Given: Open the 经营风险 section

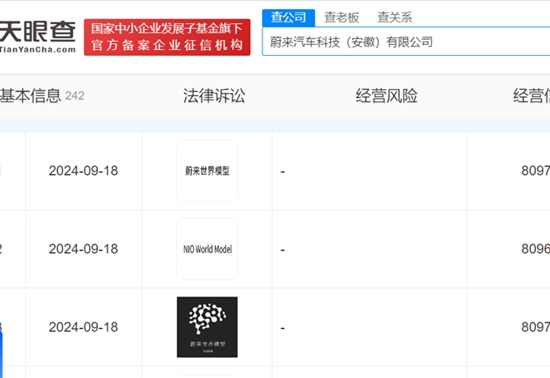Looking at the screenshot, I should pyautogui.click(x=386, y=96).
